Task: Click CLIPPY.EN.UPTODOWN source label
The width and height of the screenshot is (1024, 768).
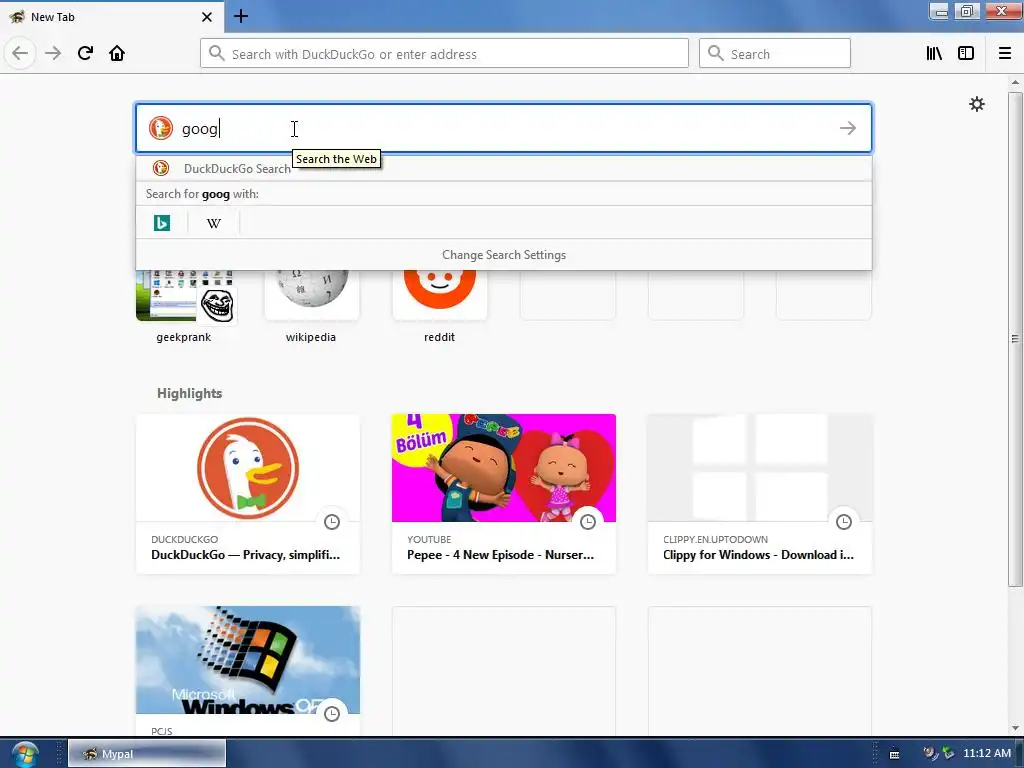Action: click(x=715, y=539)
